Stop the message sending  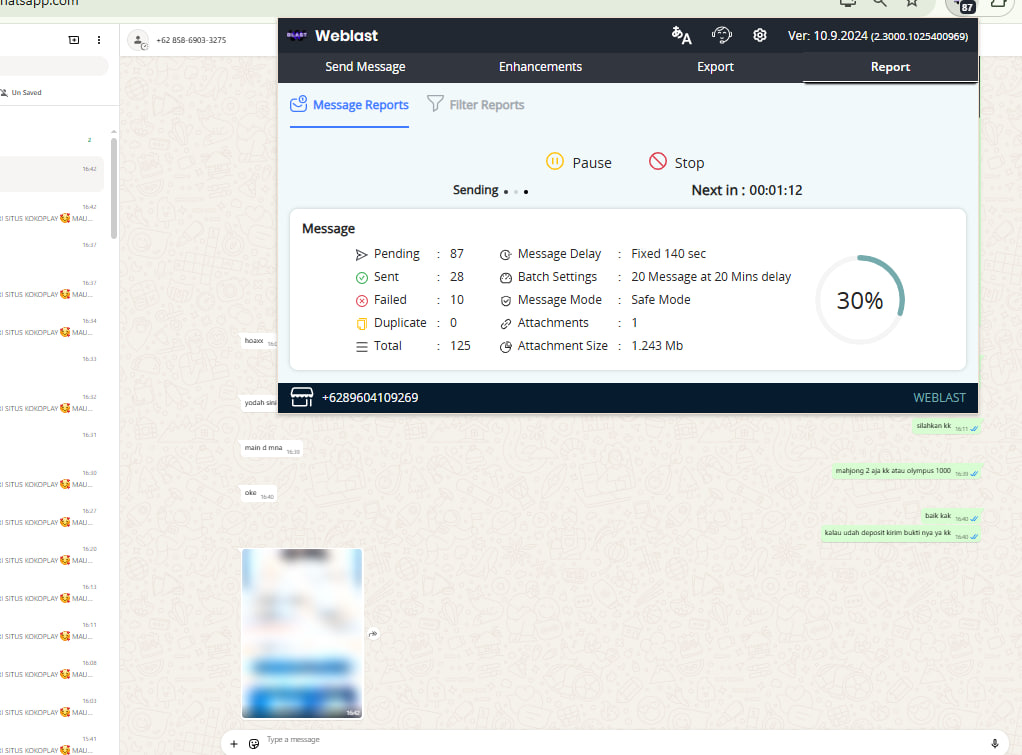click(x=677, y=162)
